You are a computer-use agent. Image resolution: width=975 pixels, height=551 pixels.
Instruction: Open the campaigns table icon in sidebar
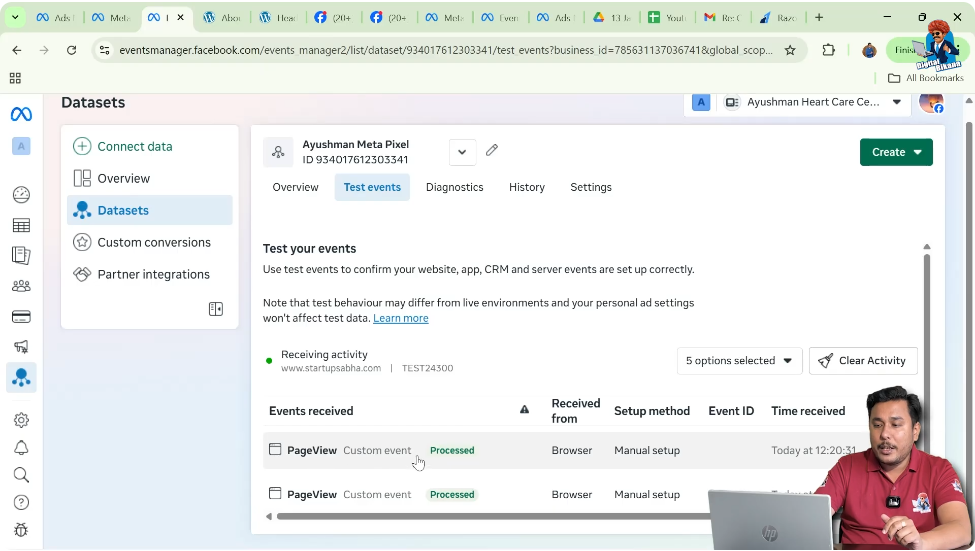[x=21, y=225]
